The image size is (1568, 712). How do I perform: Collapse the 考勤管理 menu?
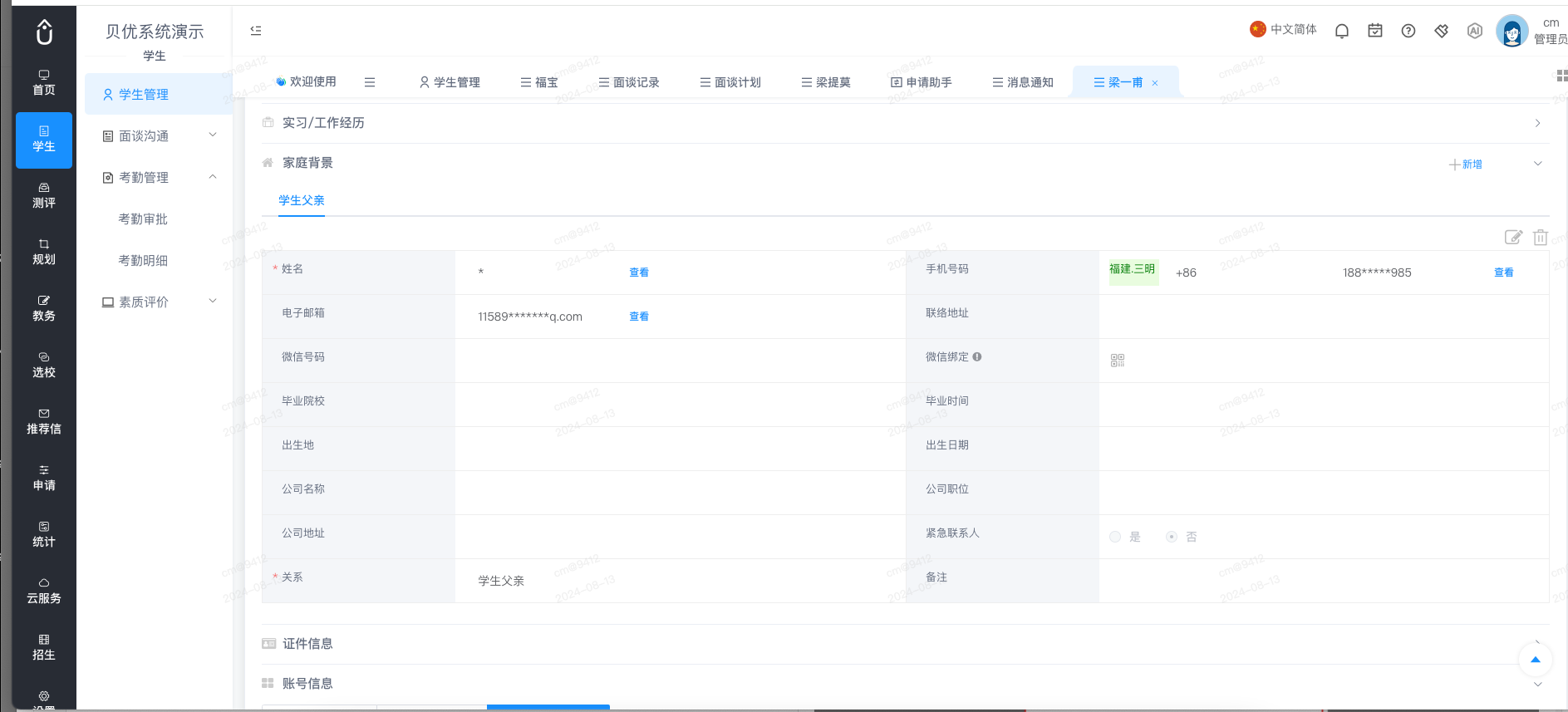(x=158, y=177)
